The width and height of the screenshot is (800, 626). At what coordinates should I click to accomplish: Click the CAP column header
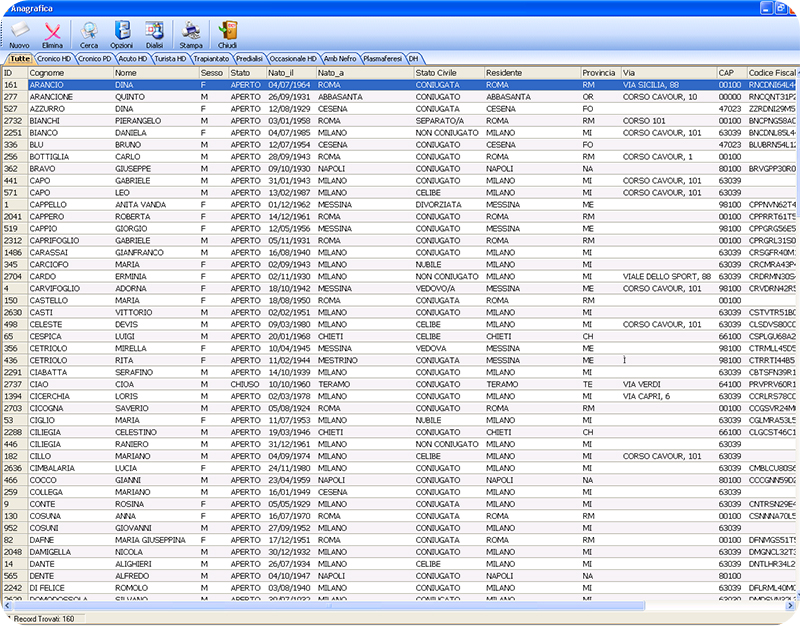(x=732, y=73)
